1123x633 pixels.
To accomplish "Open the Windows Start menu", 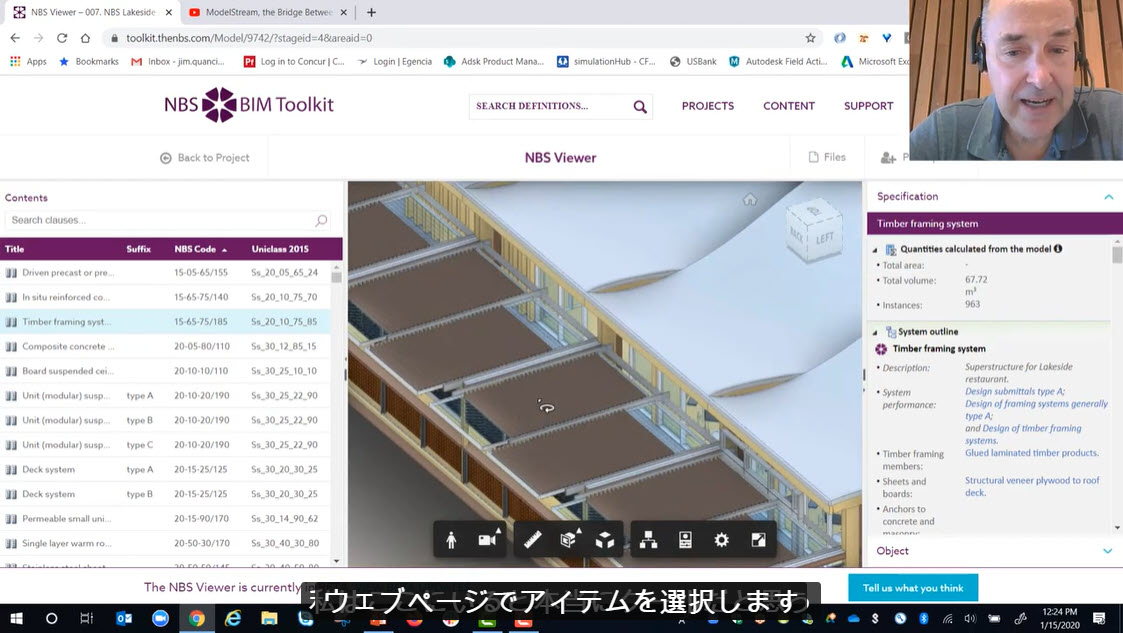I will point(16,619).
